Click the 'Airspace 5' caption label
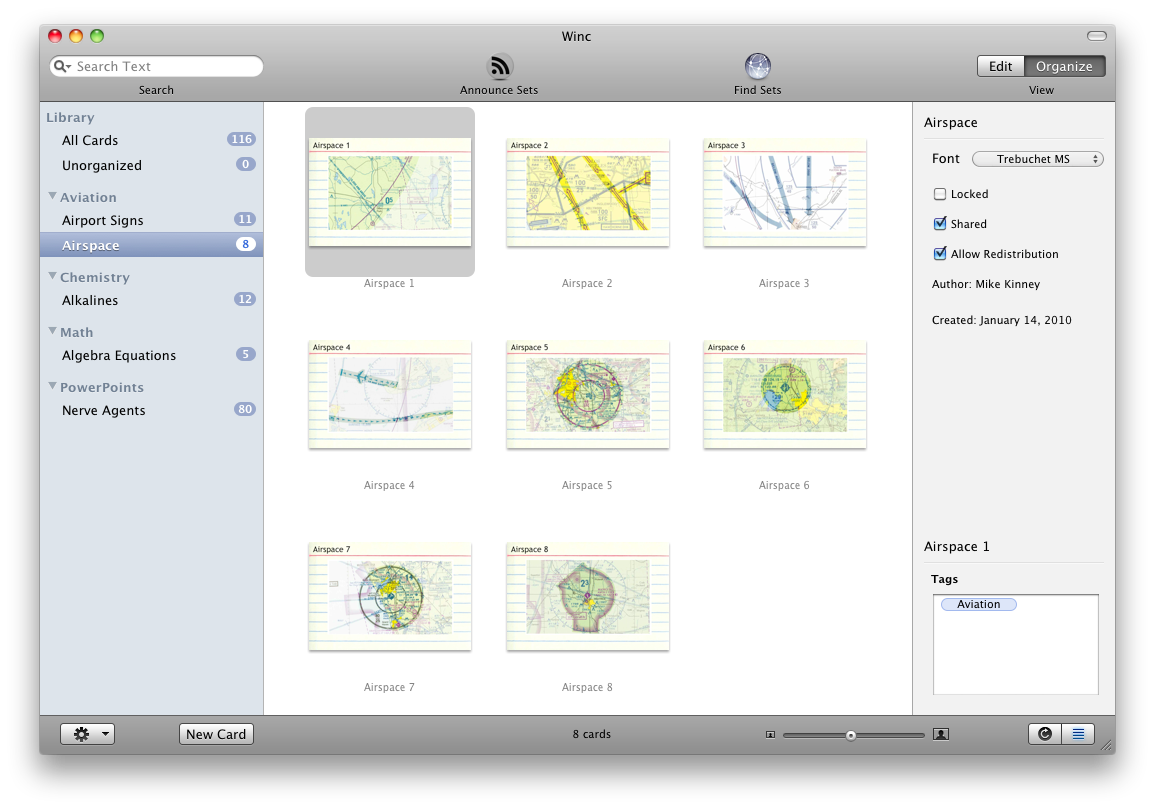 click(x=587, y=485)
